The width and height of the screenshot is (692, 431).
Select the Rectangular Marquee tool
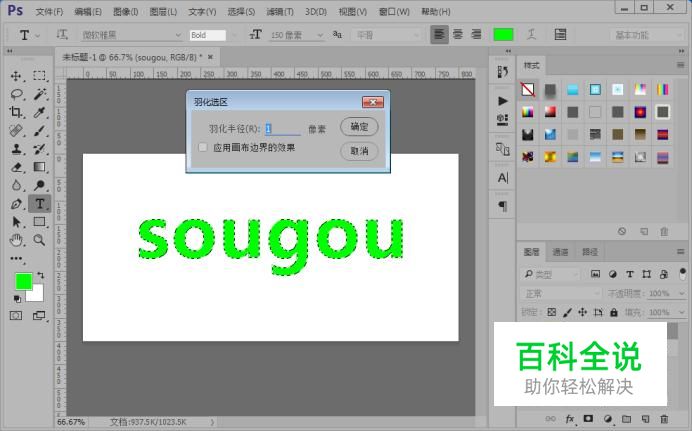coord(39,76)
